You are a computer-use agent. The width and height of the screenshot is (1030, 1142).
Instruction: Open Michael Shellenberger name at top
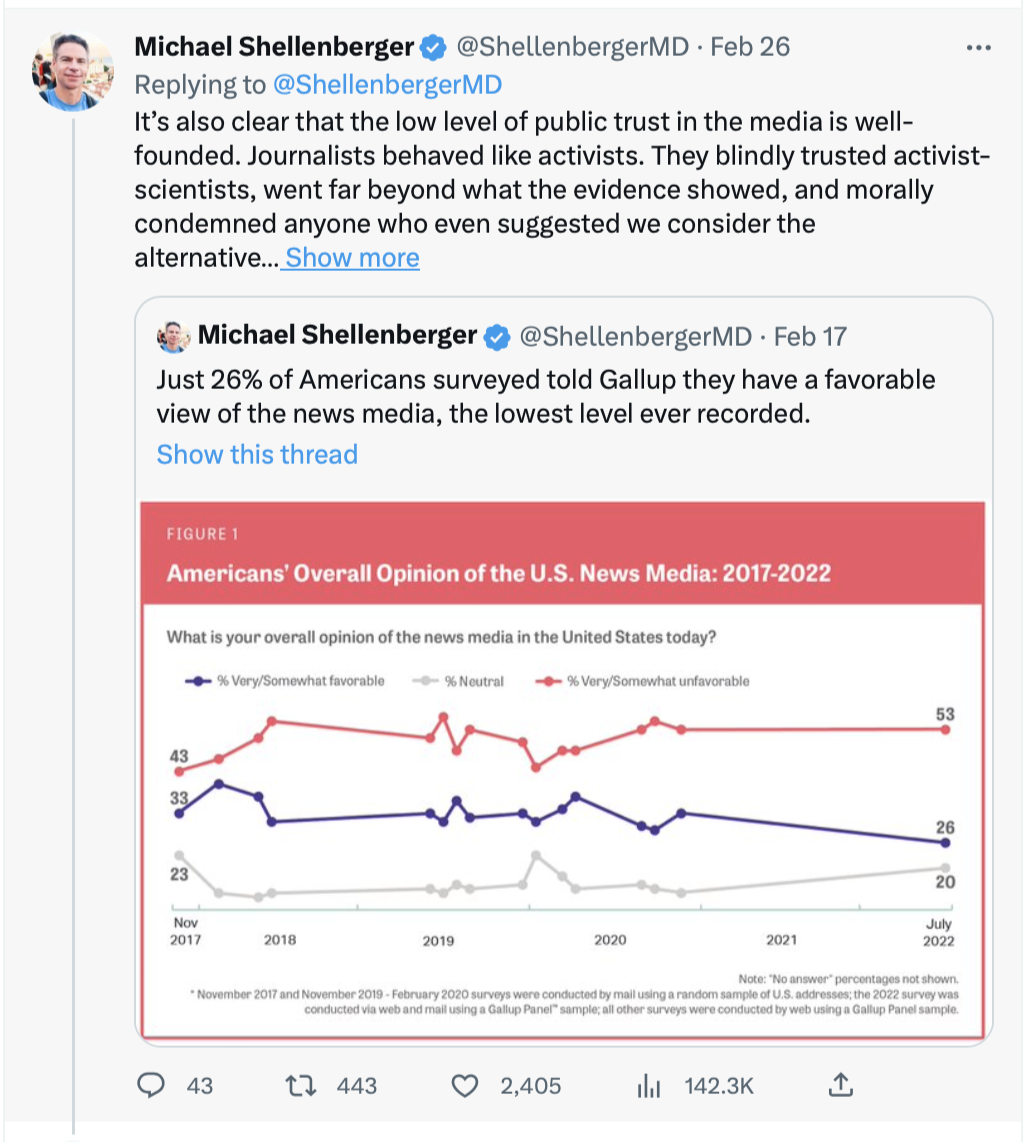(274, 47)
